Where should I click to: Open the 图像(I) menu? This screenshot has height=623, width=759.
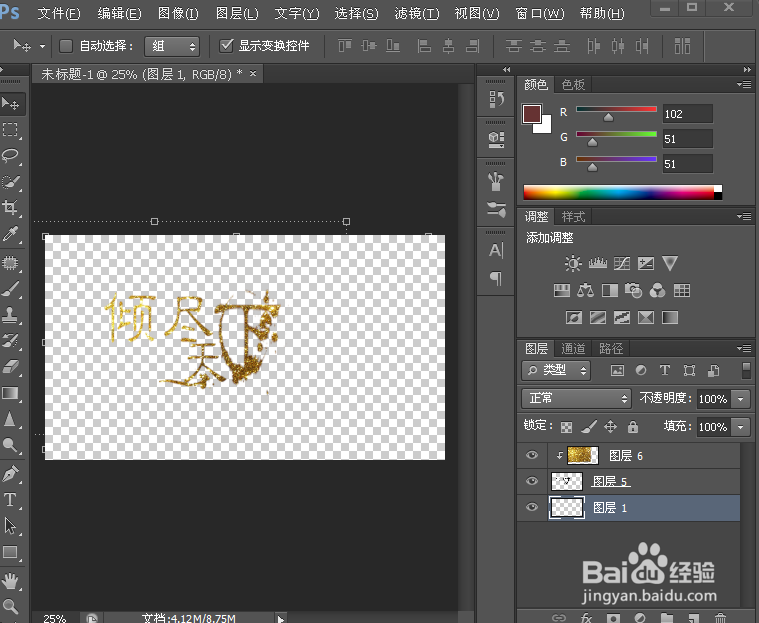click(x=178, y=13)
